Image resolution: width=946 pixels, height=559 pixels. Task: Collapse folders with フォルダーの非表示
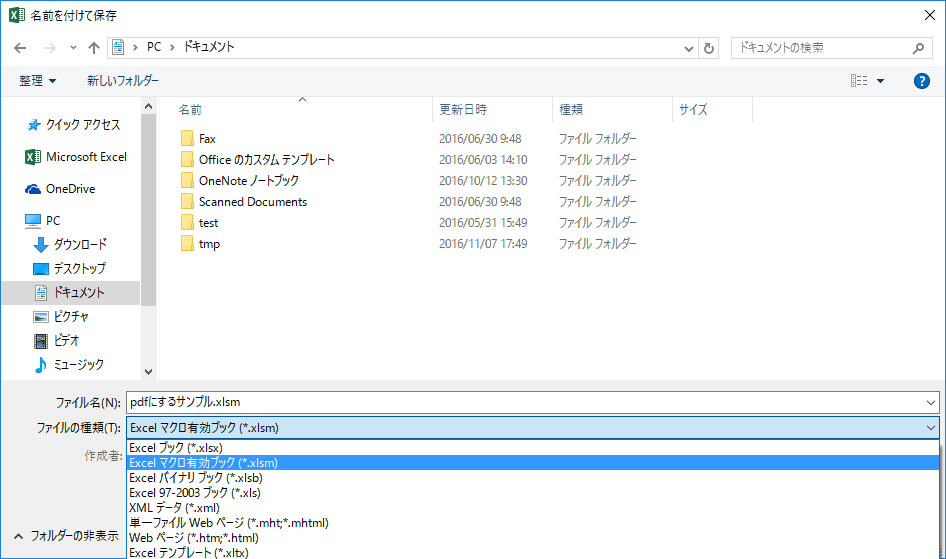pyautogui.click(x=66, y=535)
